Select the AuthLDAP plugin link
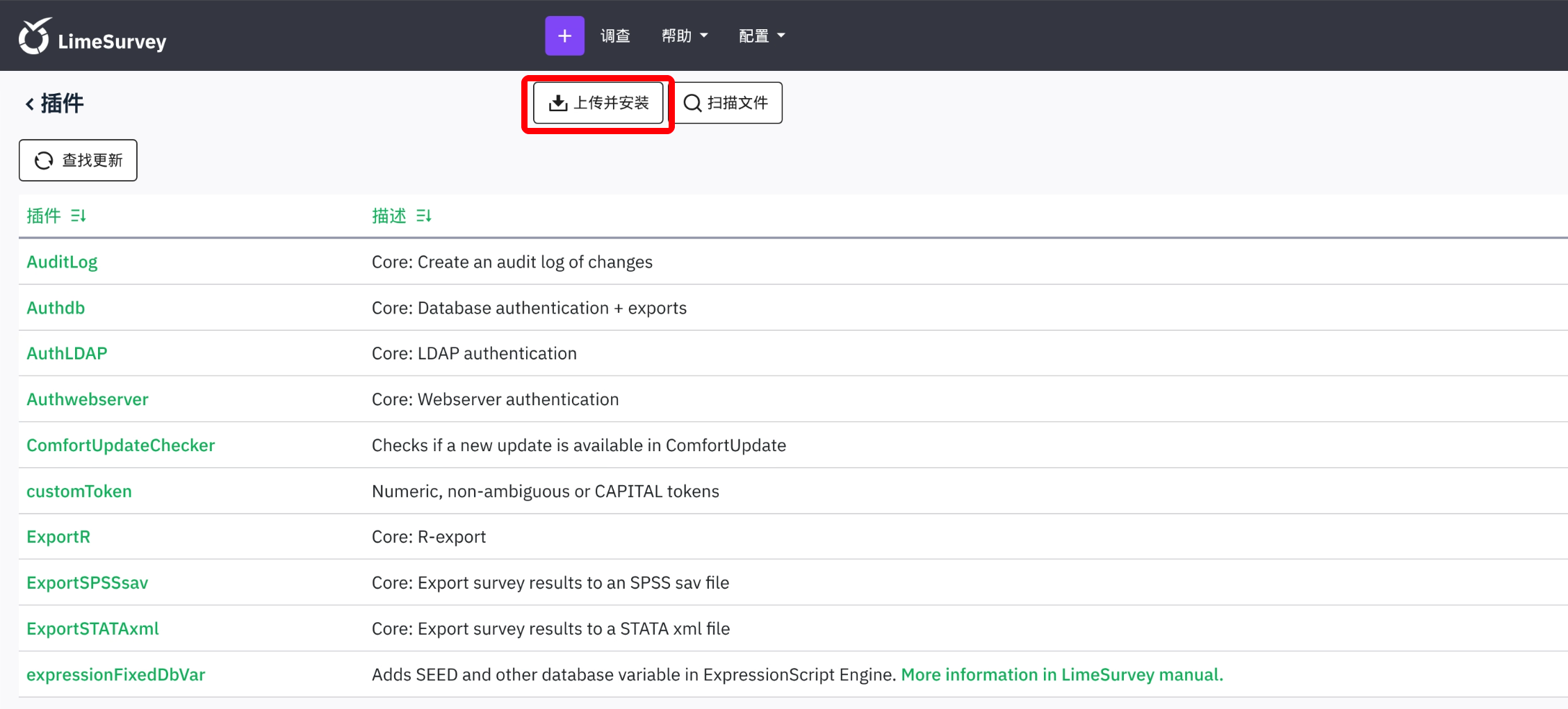 (x=67, y=354)
